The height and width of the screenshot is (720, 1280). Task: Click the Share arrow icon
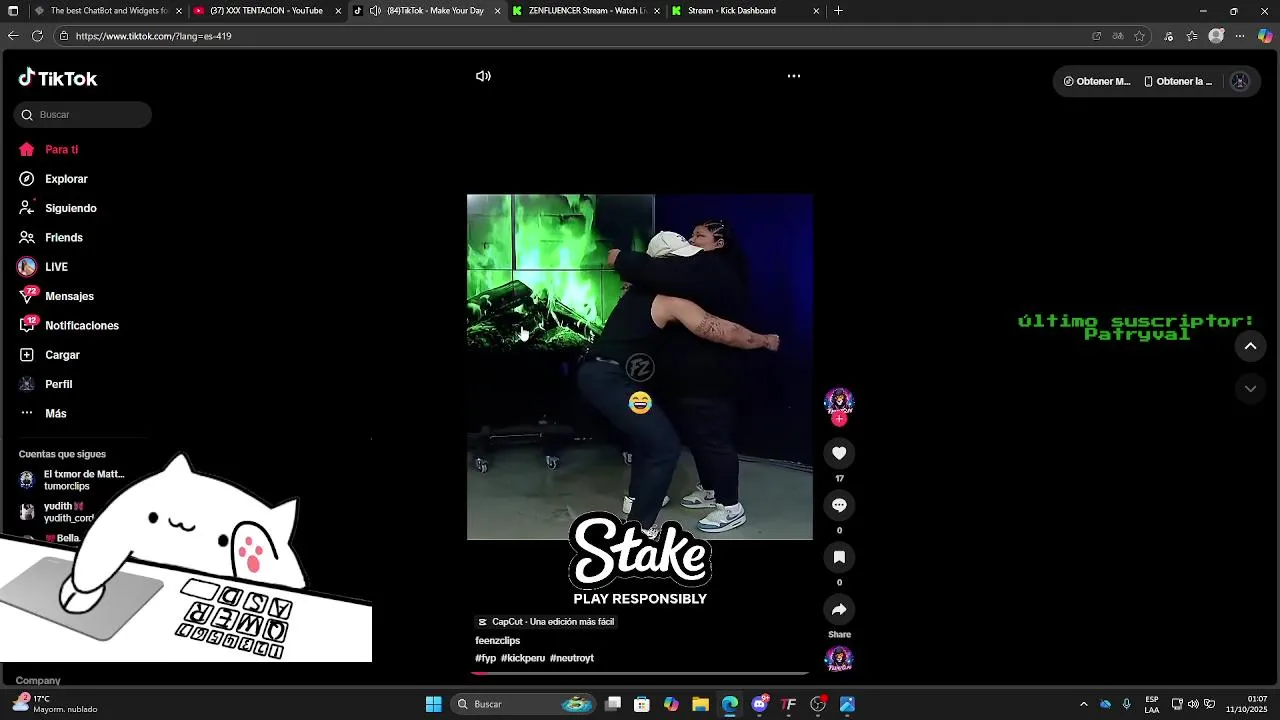click(x=839, y=609)
